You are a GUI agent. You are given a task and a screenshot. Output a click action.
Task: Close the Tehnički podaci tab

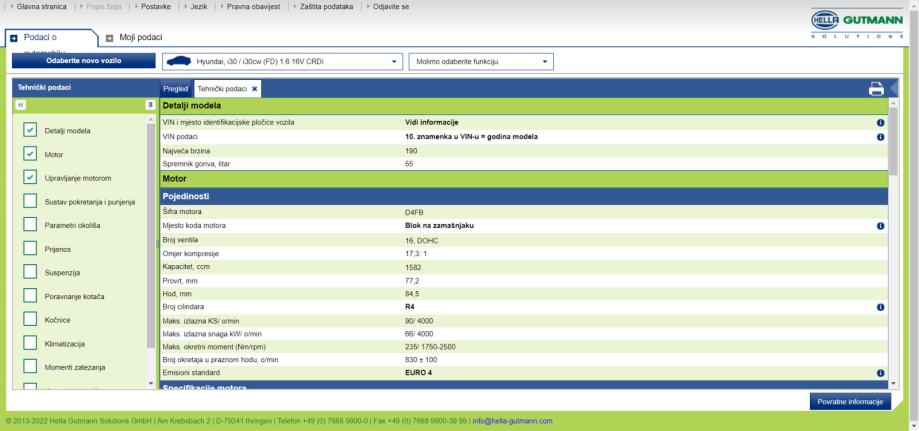254,89
